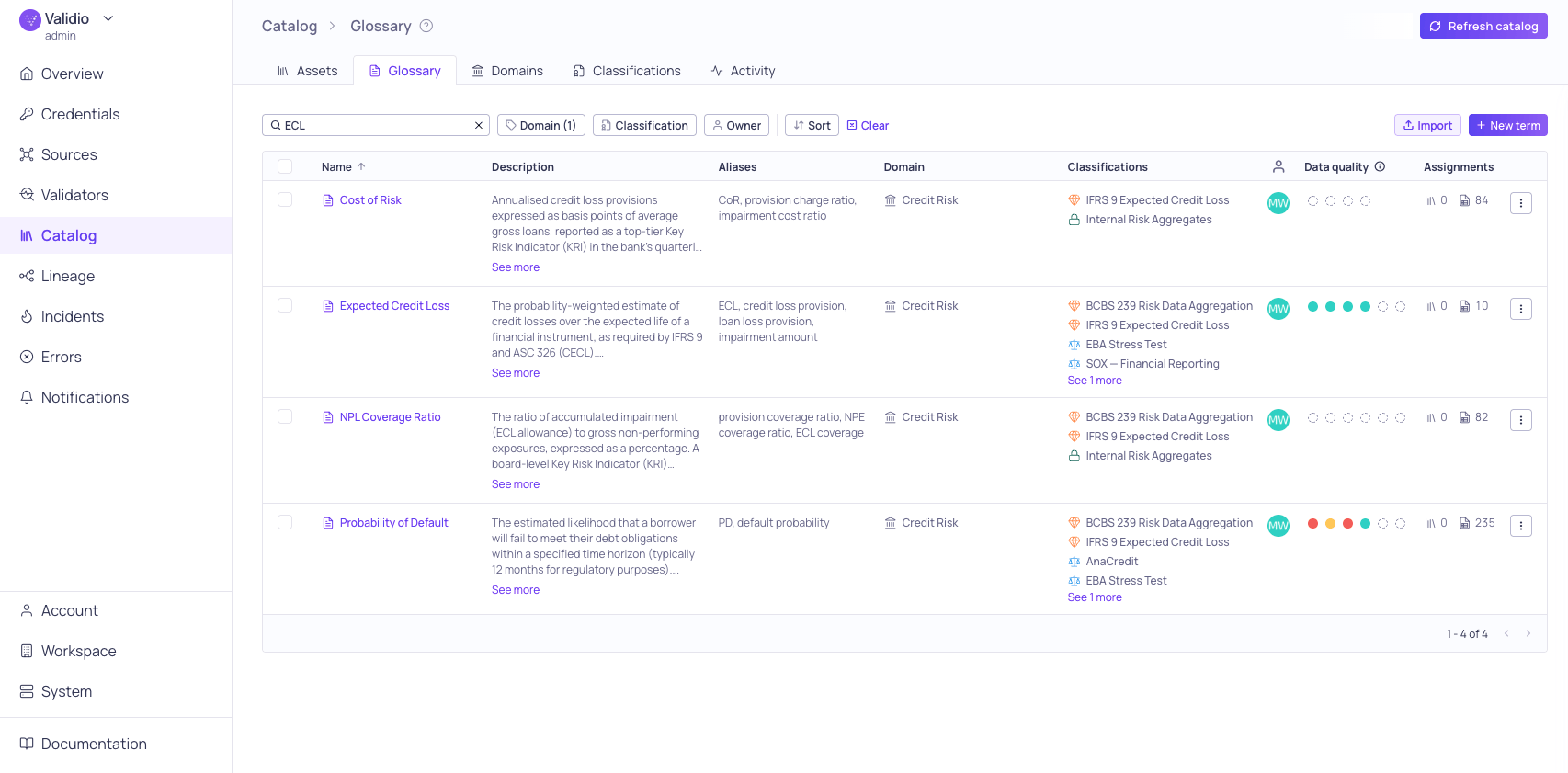Open the Credentials key icon
The image size is (1568, 773).
click(x=27, y=114)
